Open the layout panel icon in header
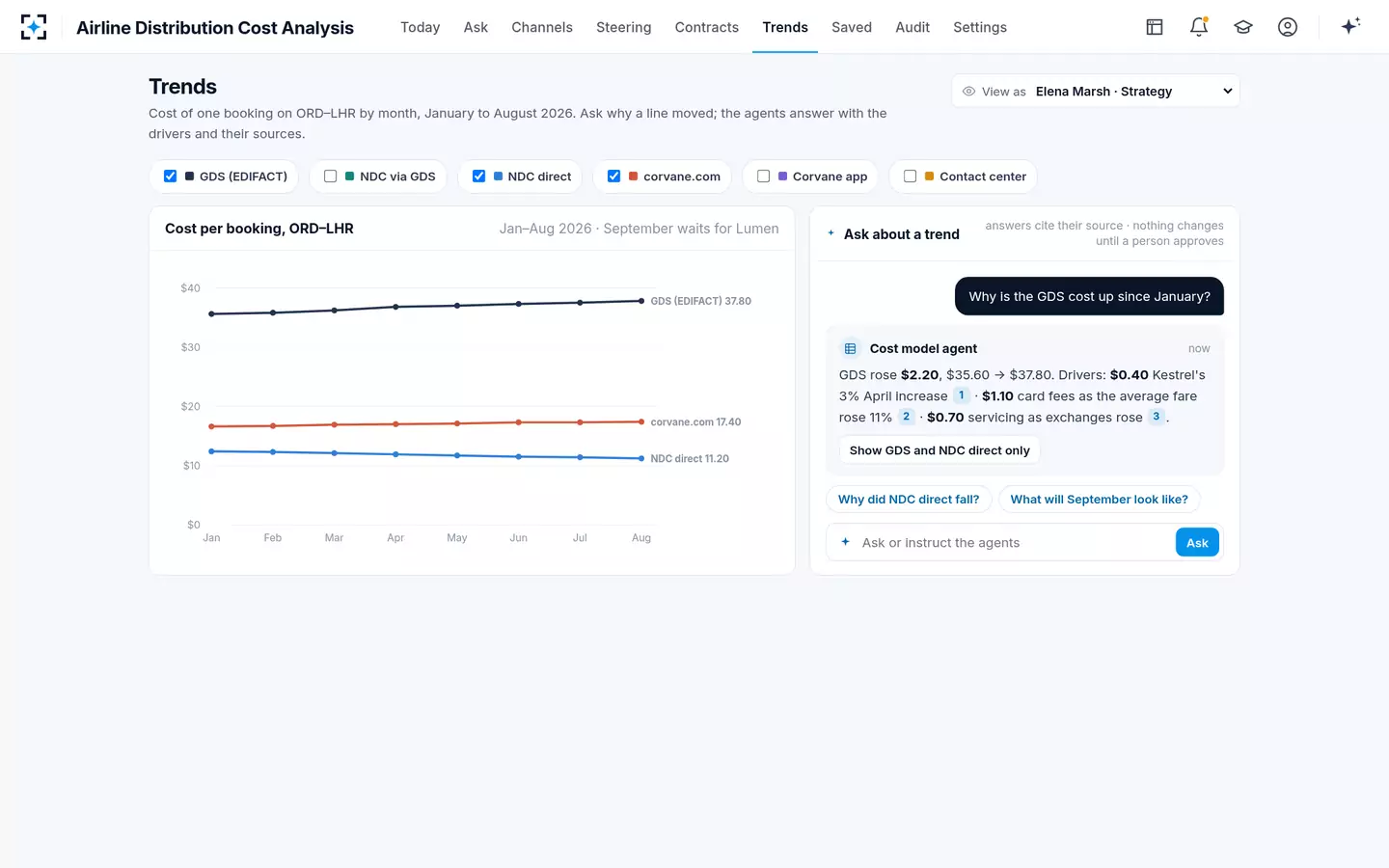Image resolution: width=1389 pixels, height=868 pixels. pyautogui.click(x=1155, y=27)
